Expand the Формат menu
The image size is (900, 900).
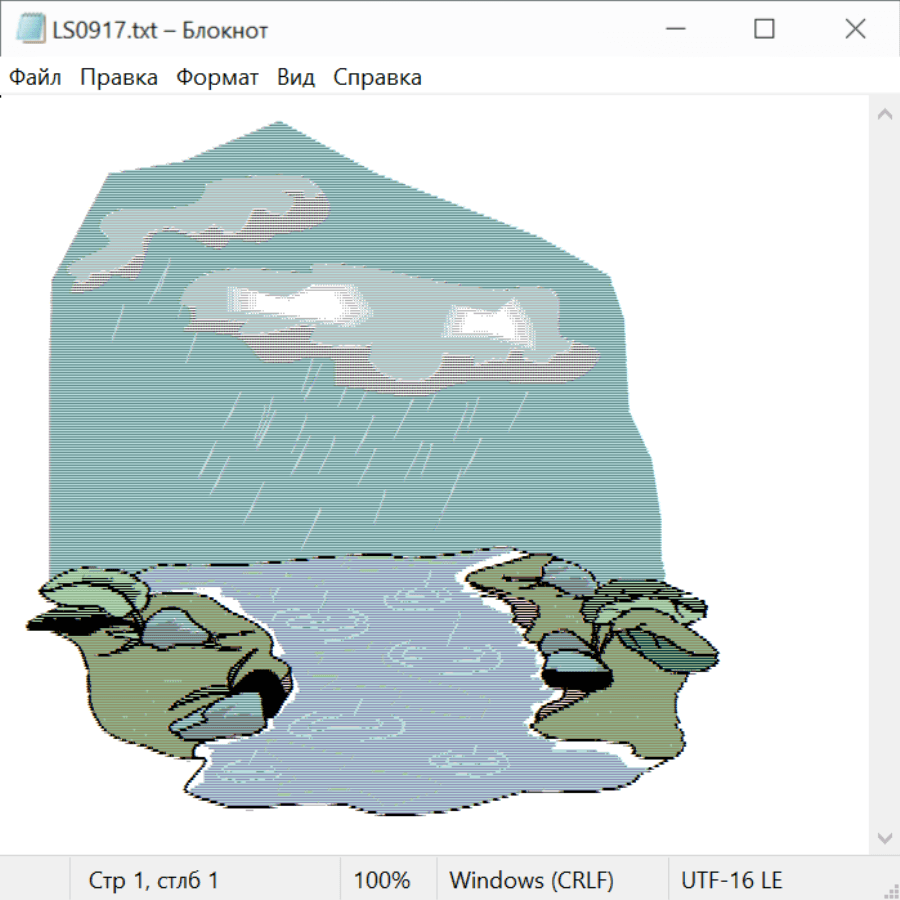217,78
